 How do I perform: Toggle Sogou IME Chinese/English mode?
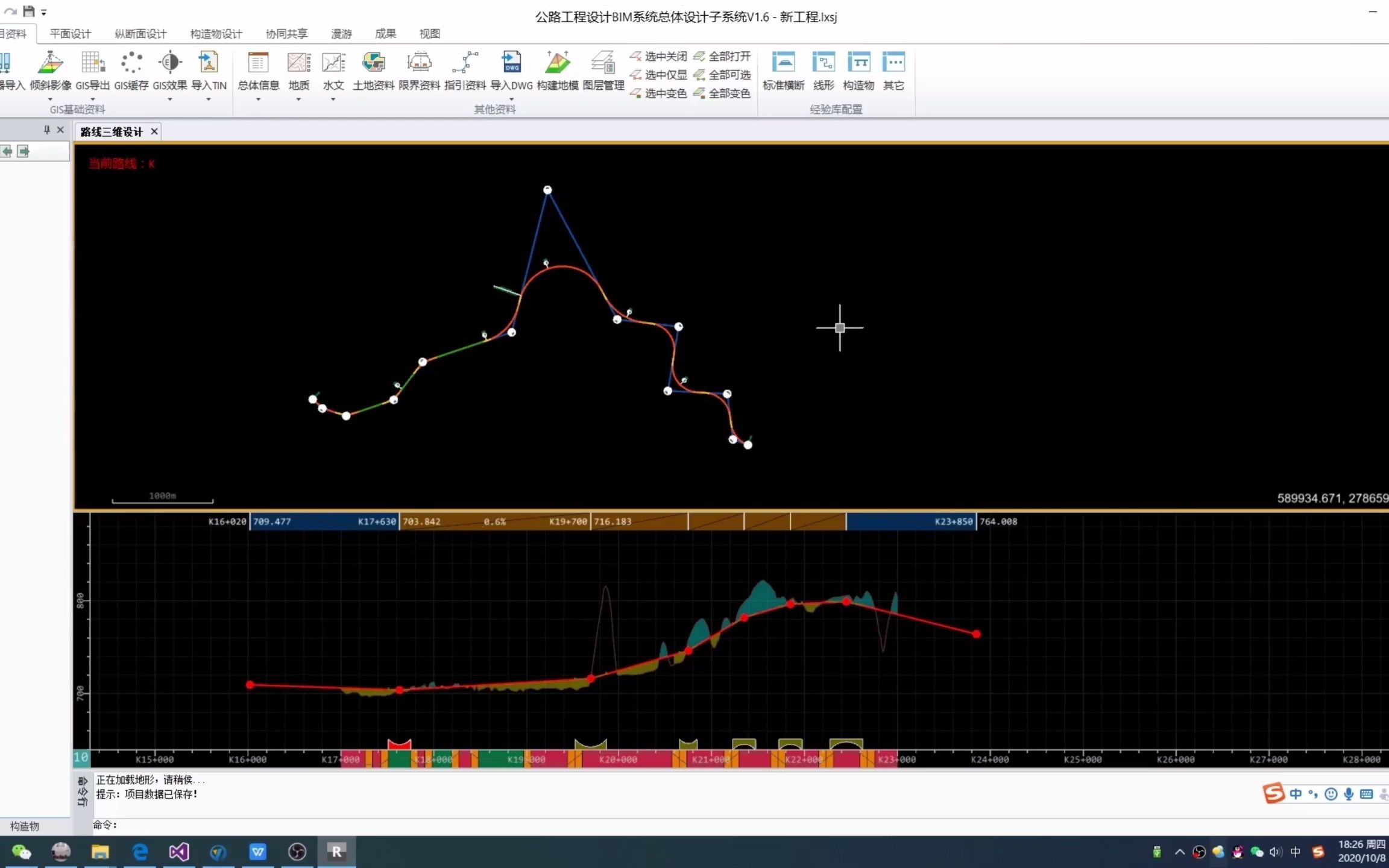[1296, 794]
